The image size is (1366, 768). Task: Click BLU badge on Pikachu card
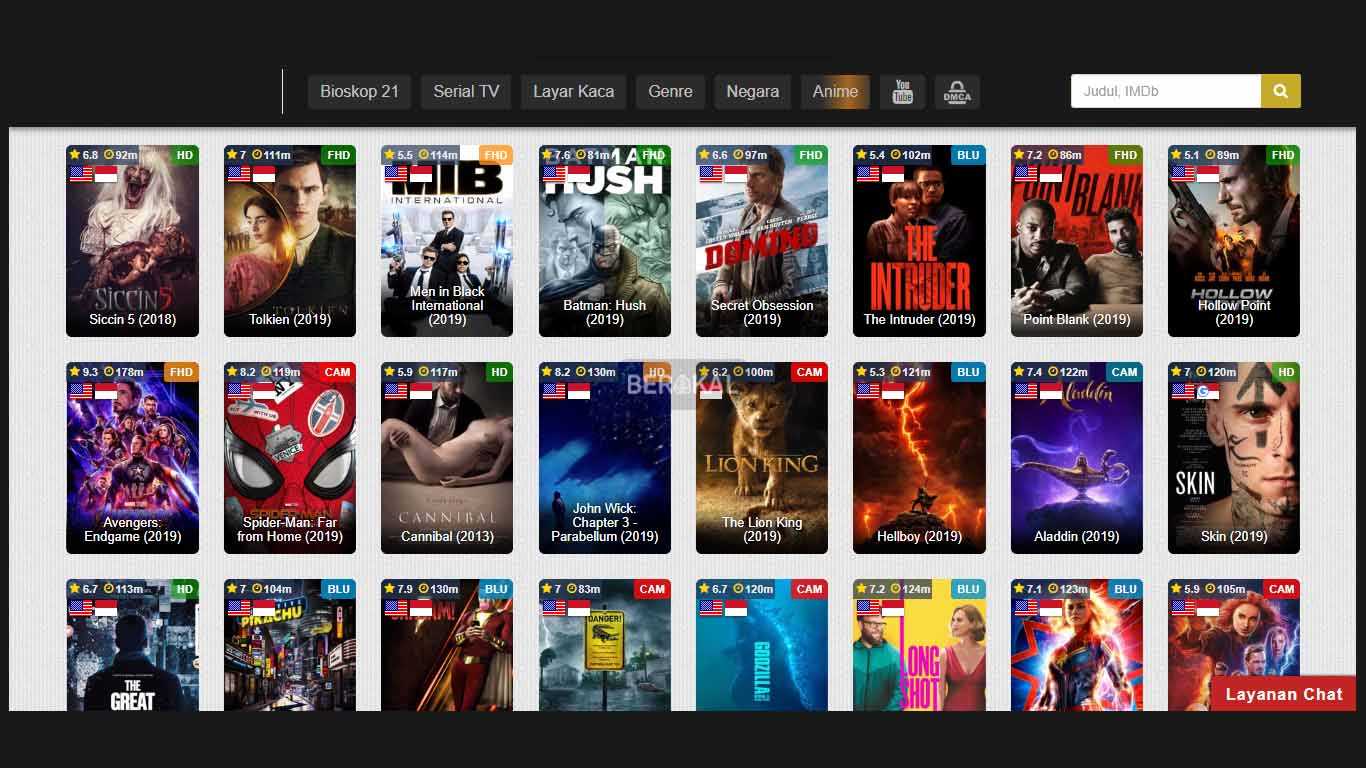338,589
